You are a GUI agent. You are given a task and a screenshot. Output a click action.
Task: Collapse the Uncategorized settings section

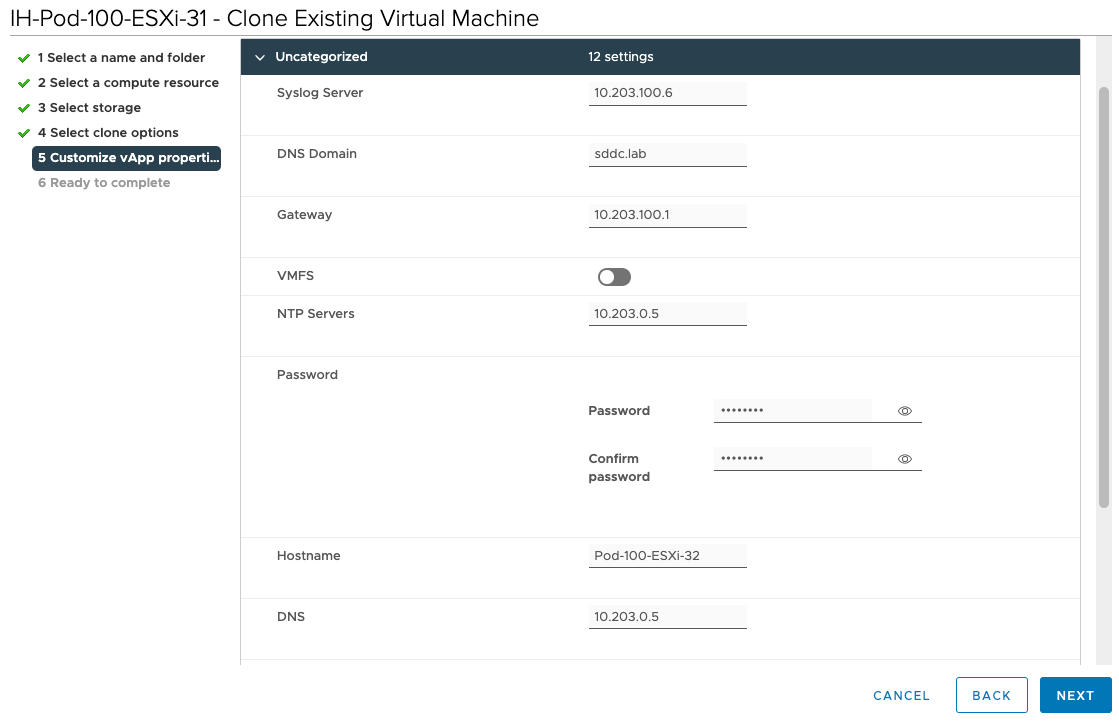click(260, 58)
